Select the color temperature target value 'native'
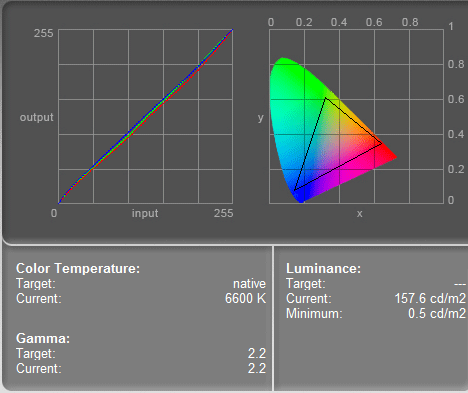Image resolution: width=468 pixels, height=393 pixels. tap(249, 284)
